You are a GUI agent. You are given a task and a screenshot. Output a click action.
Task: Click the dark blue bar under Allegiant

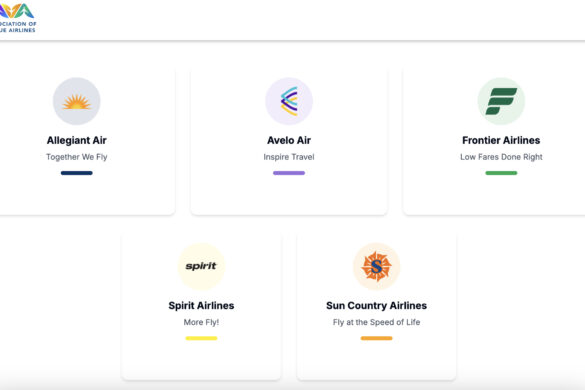[76, 173]
